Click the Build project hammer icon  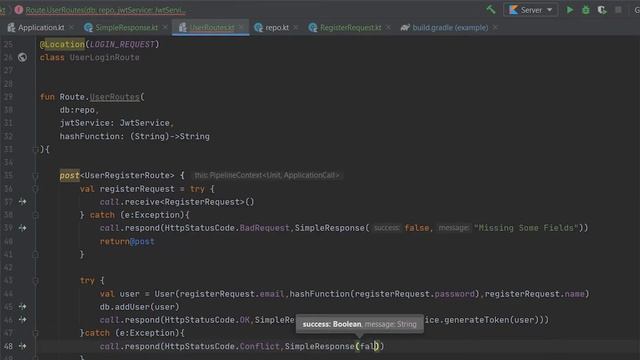click(491, 9)
